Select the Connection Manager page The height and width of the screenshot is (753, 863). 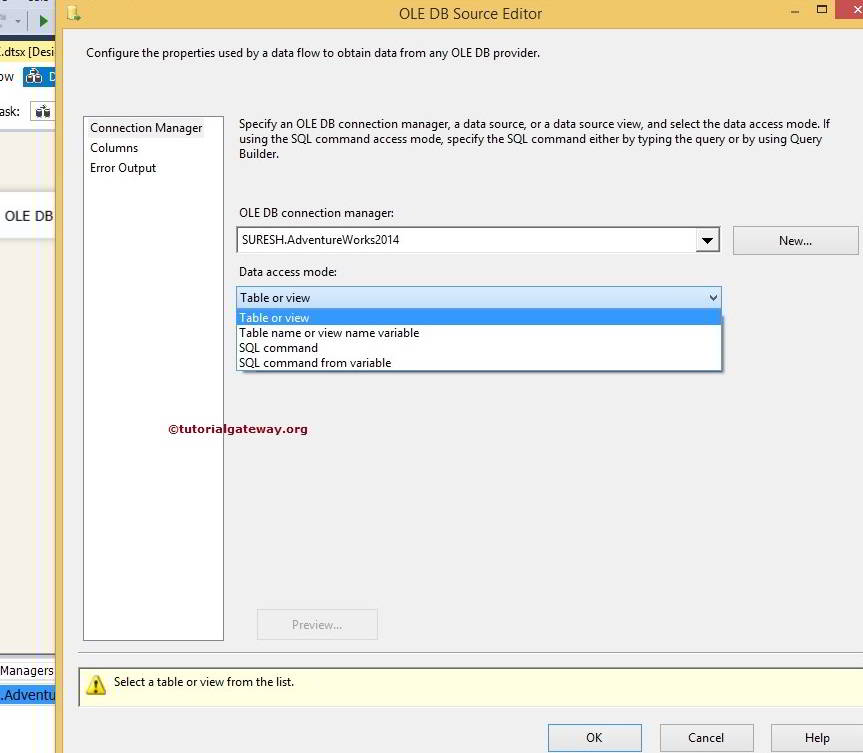[145, 127]
